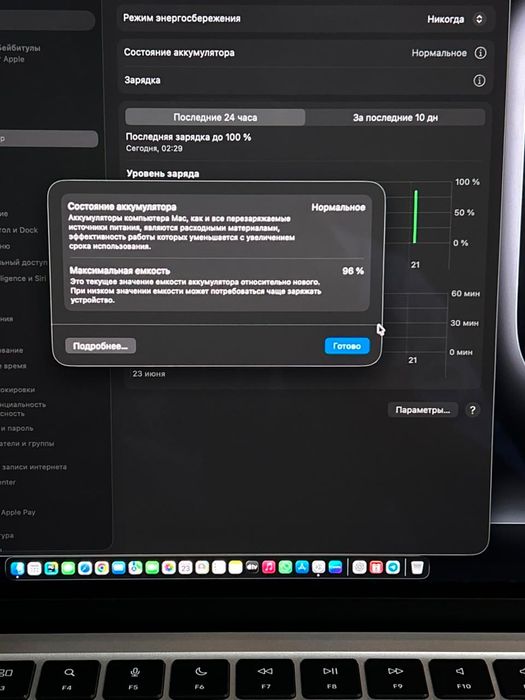Click Нормальное value in Состояние аккумулятора row
The height and width of the screenshot is (700, 525).
(x=439, y=53)
